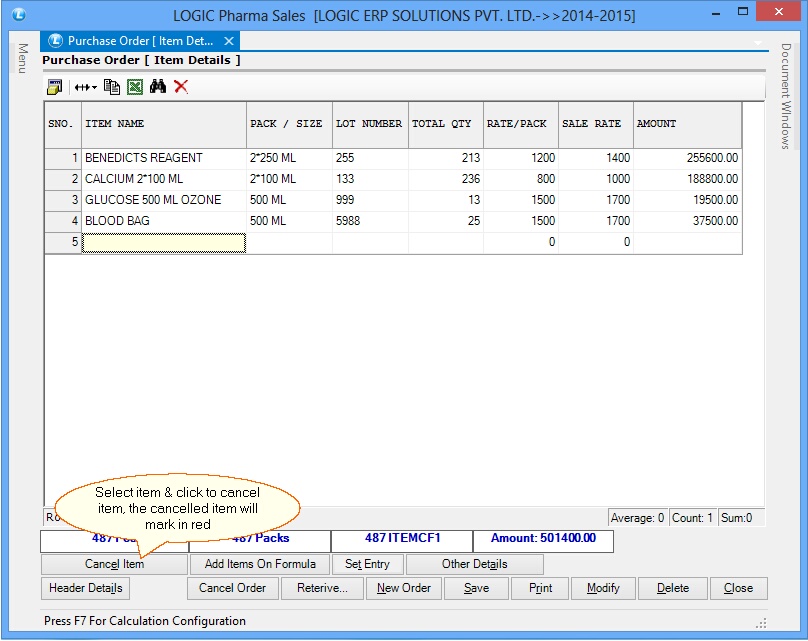Click Add Items On Formula button

coord(260,564)
